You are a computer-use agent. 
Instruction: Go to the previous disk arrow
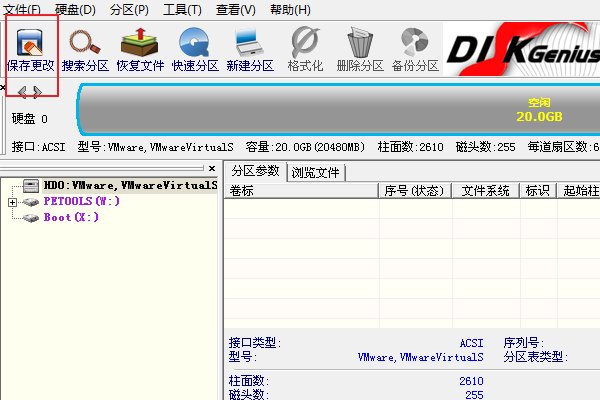23,92
